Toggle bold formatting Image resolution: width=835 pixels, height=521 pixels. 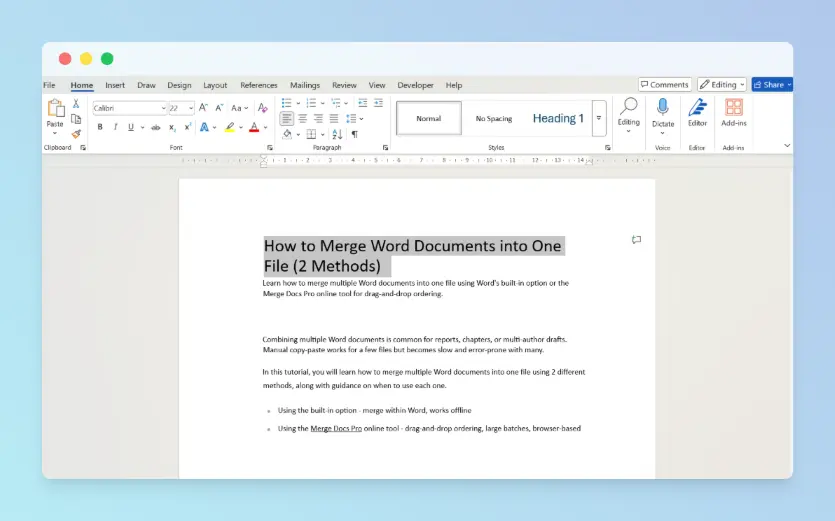[100, 127]
